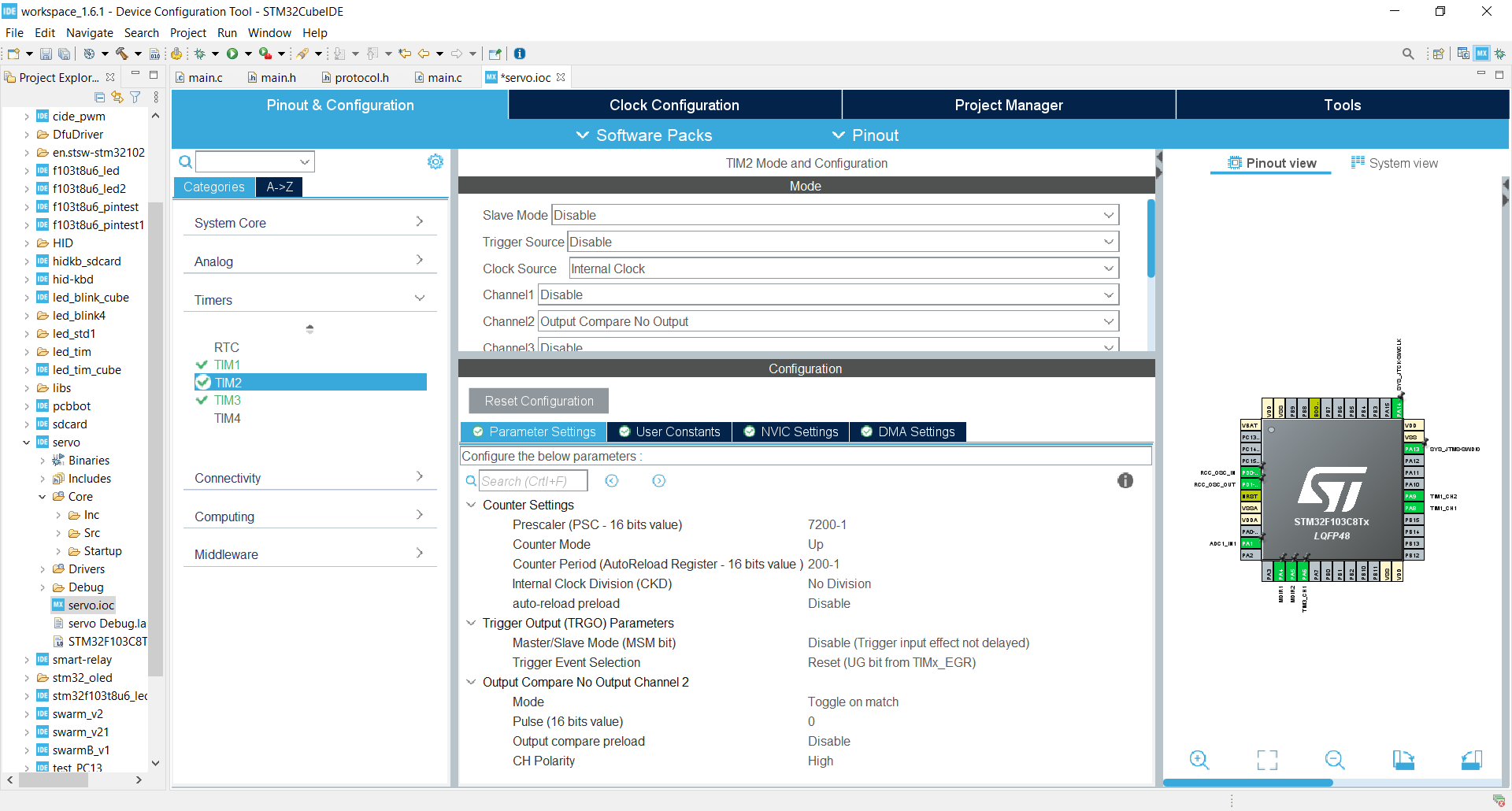Expand the Analog category

[x=309, y=261]
